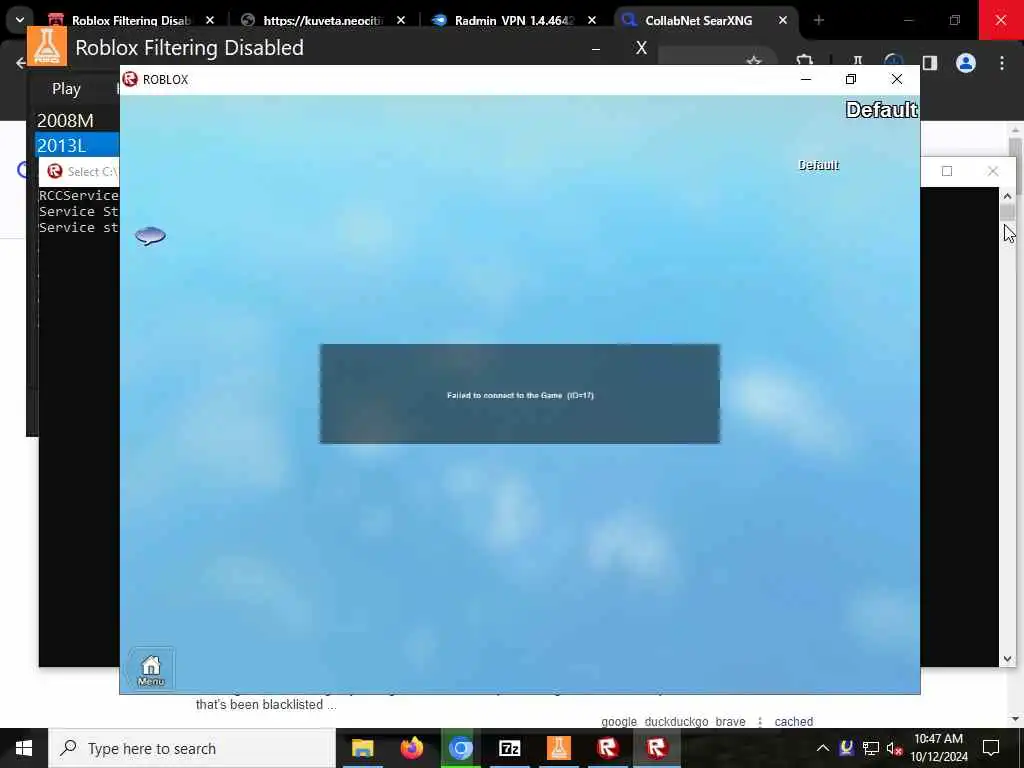The image size is (1024, 768).
Task: Switch to the Radmin VPN browser tab
Action: [x=513, y=20]
